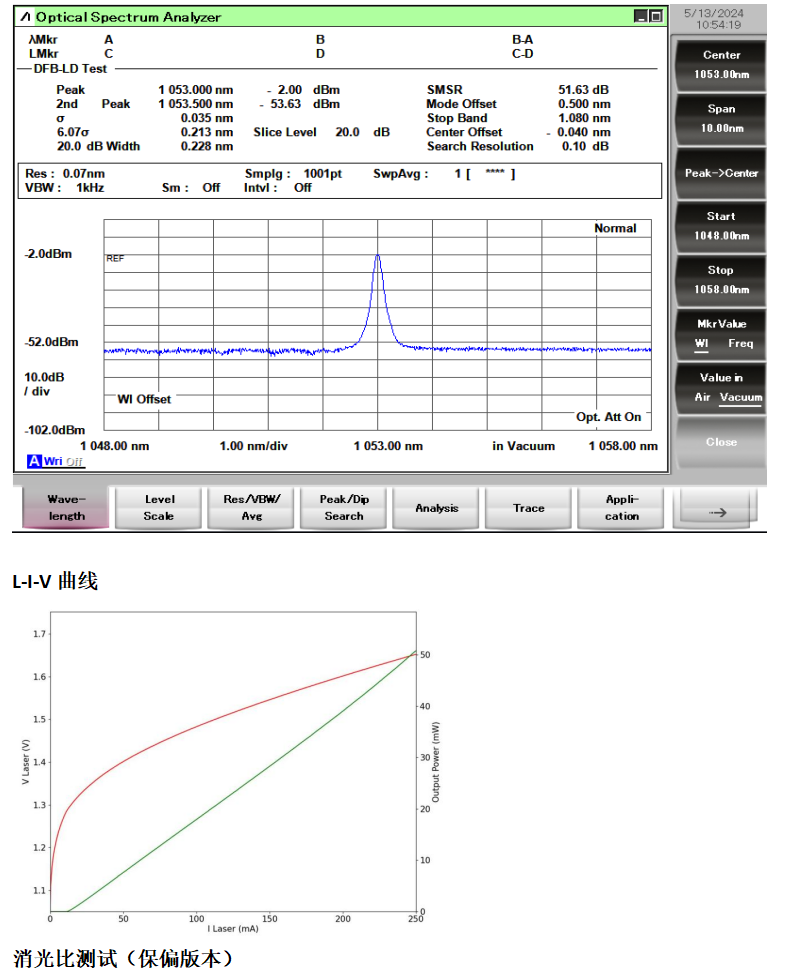
Task: Open the Center 1053.00nm setting
Action: [721, 65]
